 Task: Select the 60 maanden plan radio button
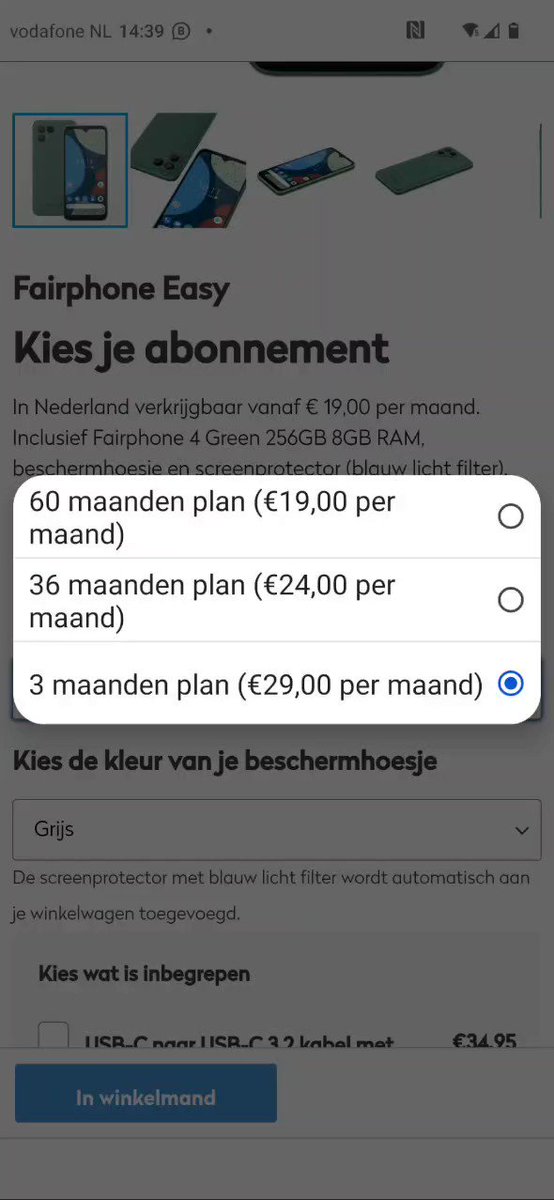pos(511,516)
